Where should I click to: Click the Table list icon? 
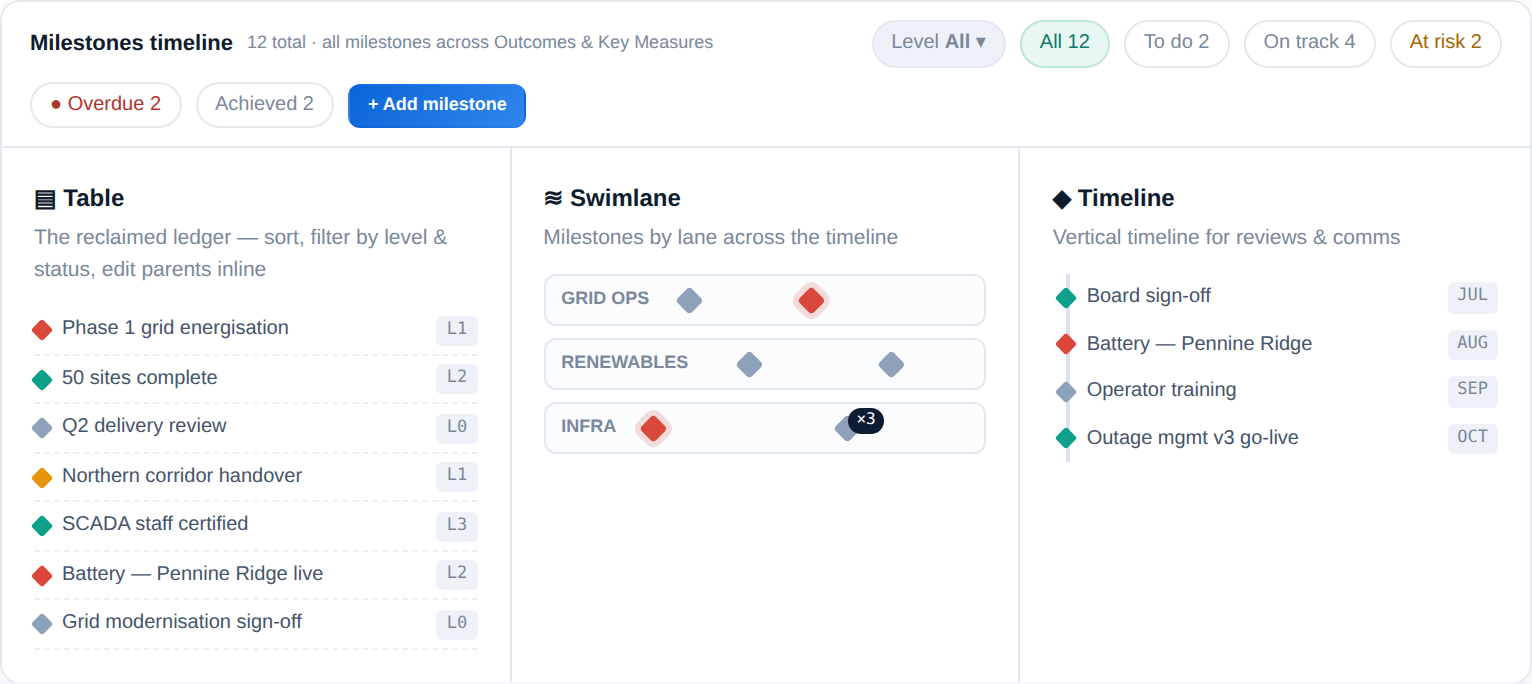[45, 199]
